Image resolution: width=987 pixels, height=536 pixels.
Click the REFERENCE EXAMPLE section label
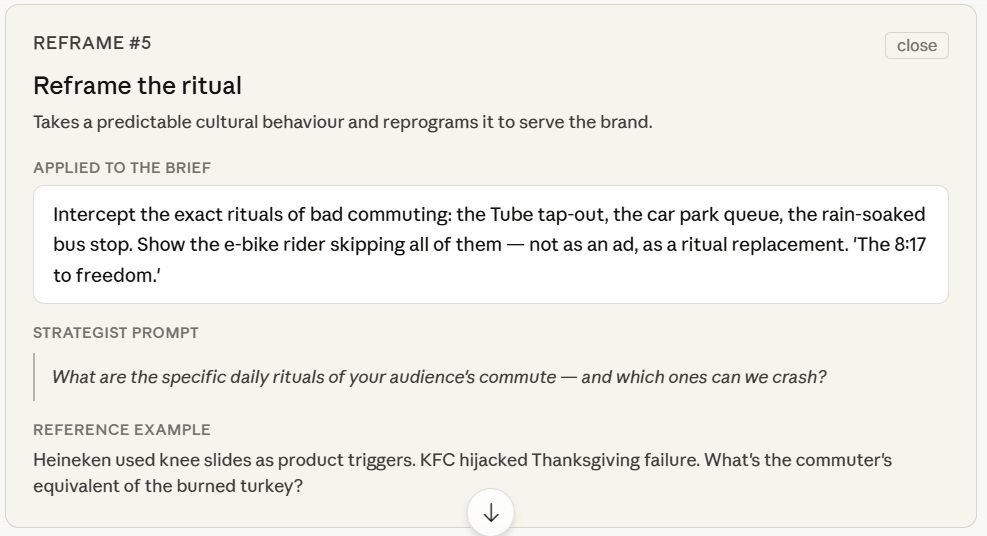[x=122, y=430]
